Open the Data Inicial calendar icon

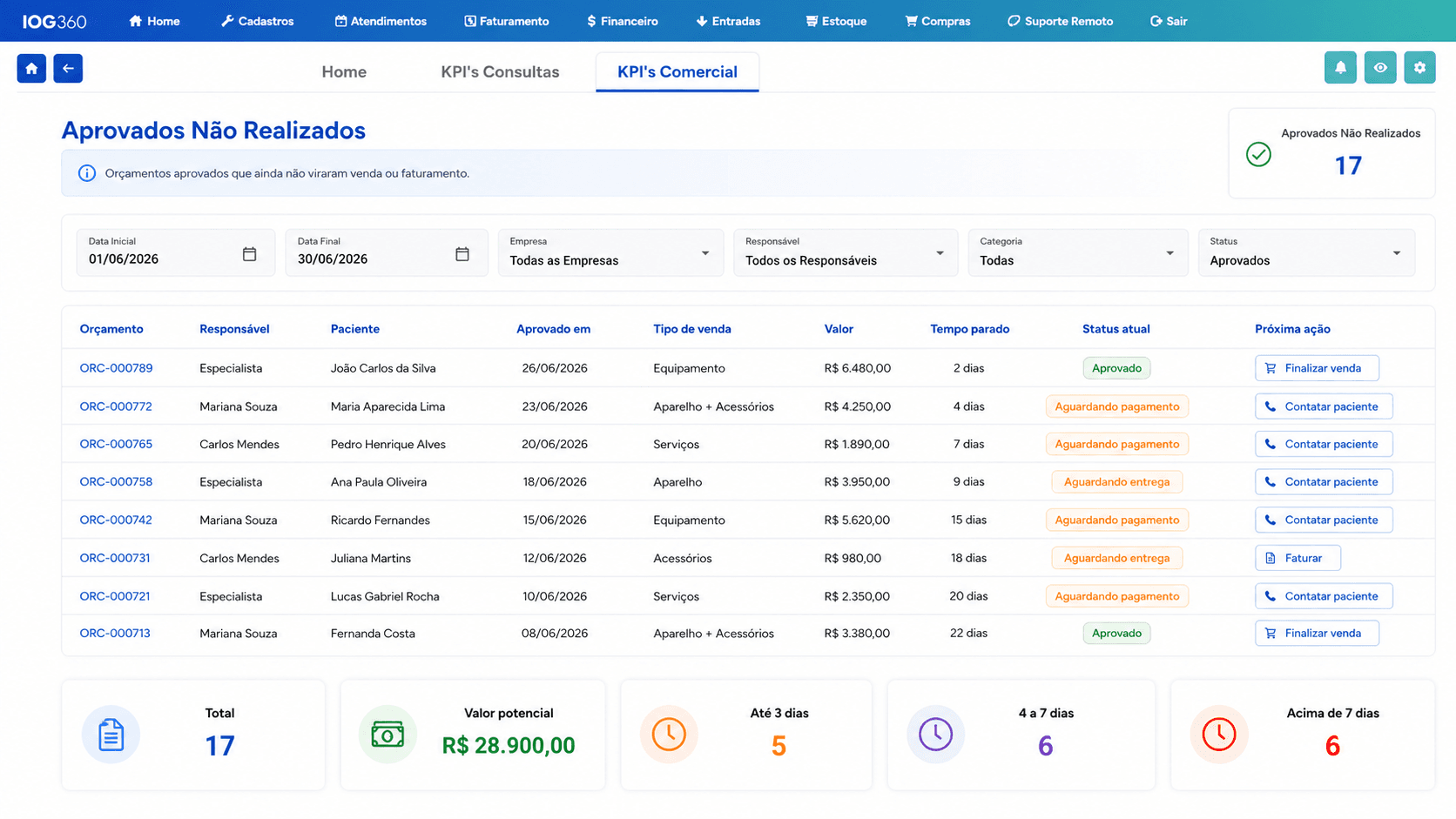point(249,254)
